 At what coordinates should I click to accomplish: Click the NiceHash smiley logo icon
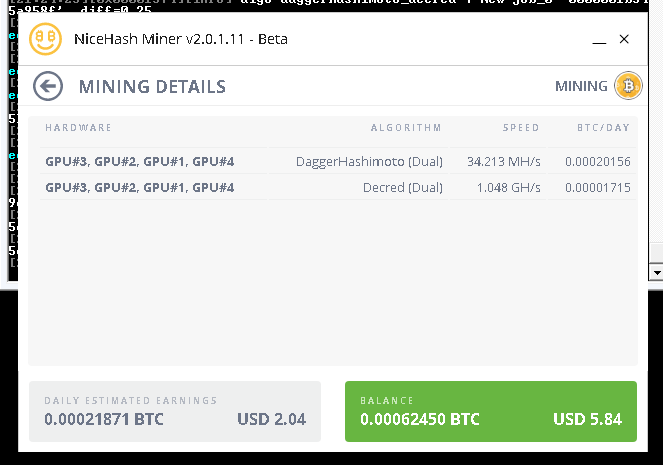click(45, 39)
